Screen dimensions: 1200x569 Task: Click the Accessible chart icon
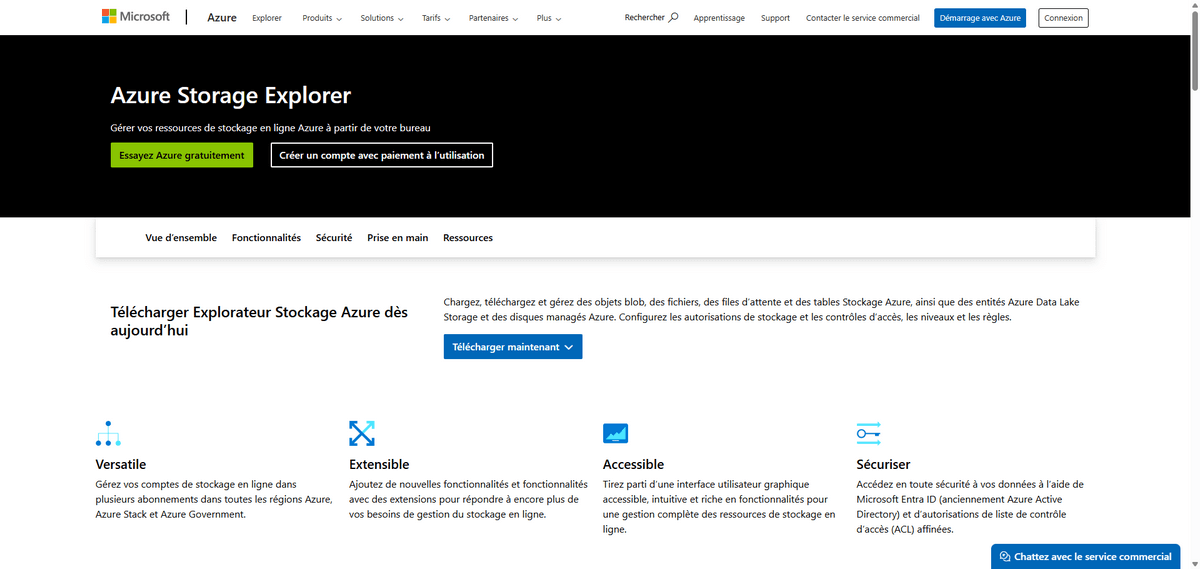tap(615, 434)
